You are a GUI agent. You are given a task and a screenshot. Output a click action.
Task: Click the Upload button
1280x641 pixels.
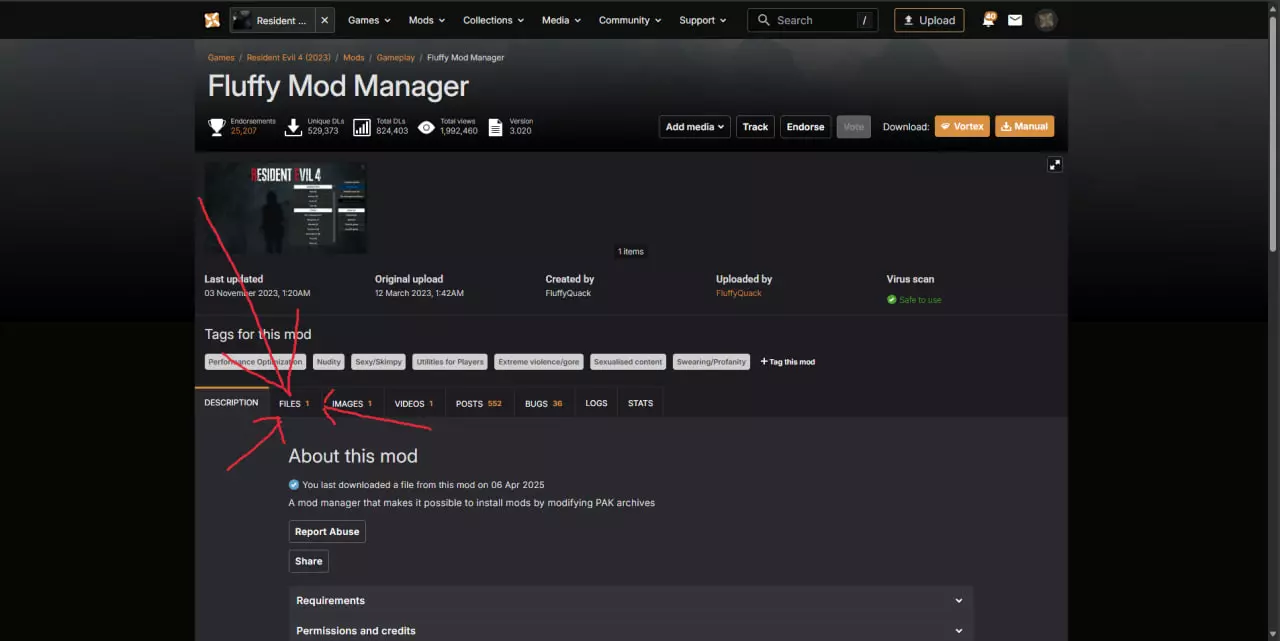pos(929,20)
